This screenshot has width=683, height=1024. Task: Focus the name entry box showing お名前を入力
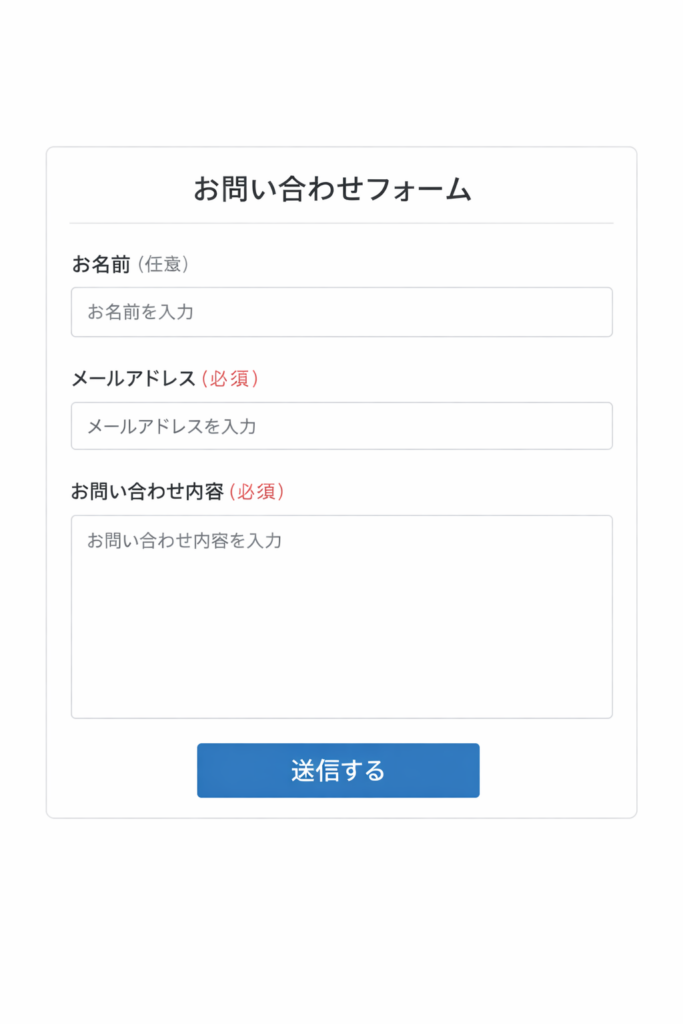[341, 311]
